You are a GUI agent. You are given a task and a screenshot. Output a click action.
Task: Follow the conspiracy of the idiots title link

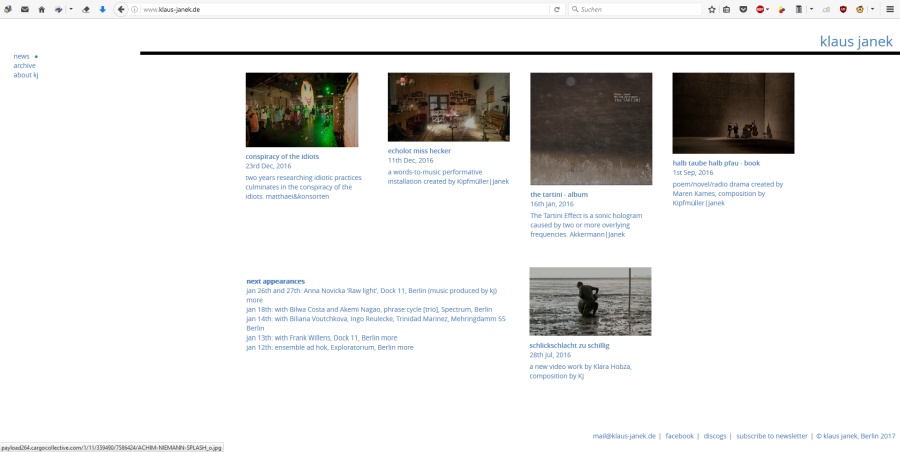[282, 156]
